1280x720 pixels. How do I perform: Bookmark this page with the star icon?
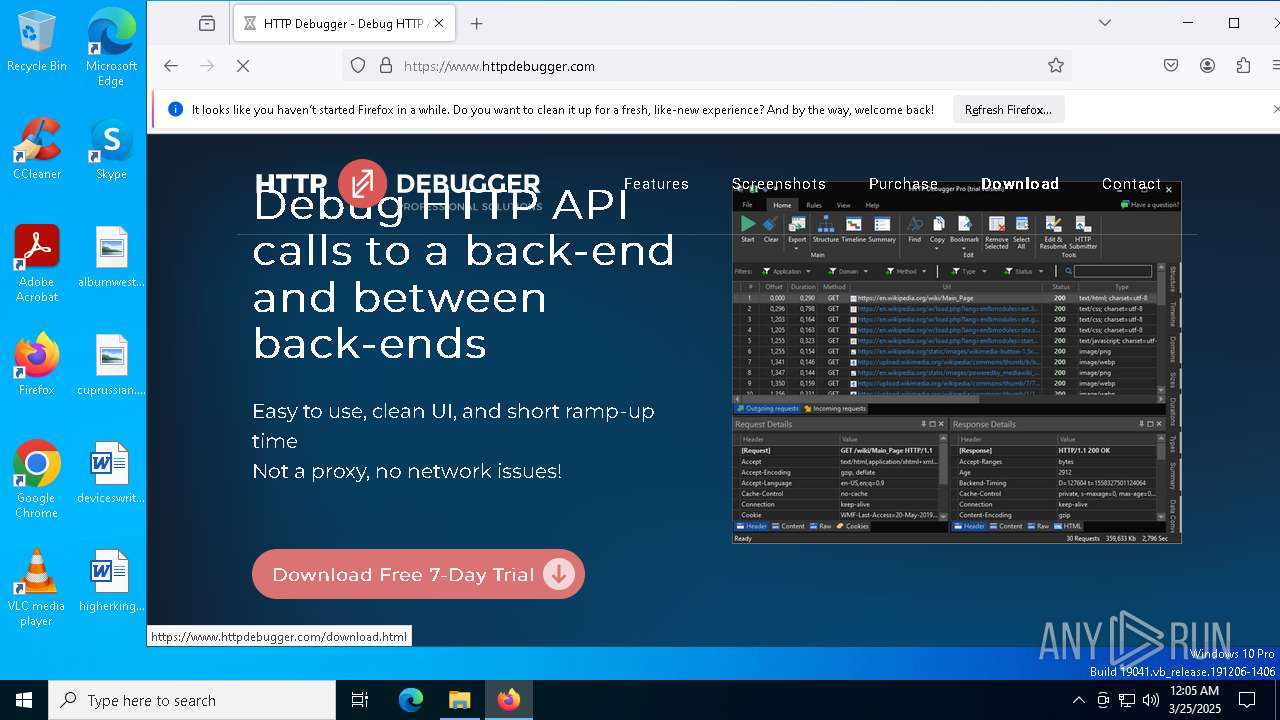(1056, 66)
